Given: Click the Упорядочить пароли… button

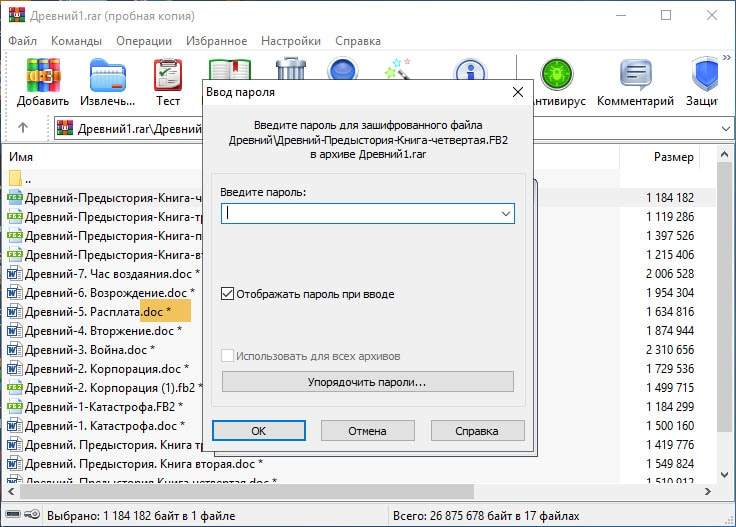Looking at the screenshot, I should point(368,382).
